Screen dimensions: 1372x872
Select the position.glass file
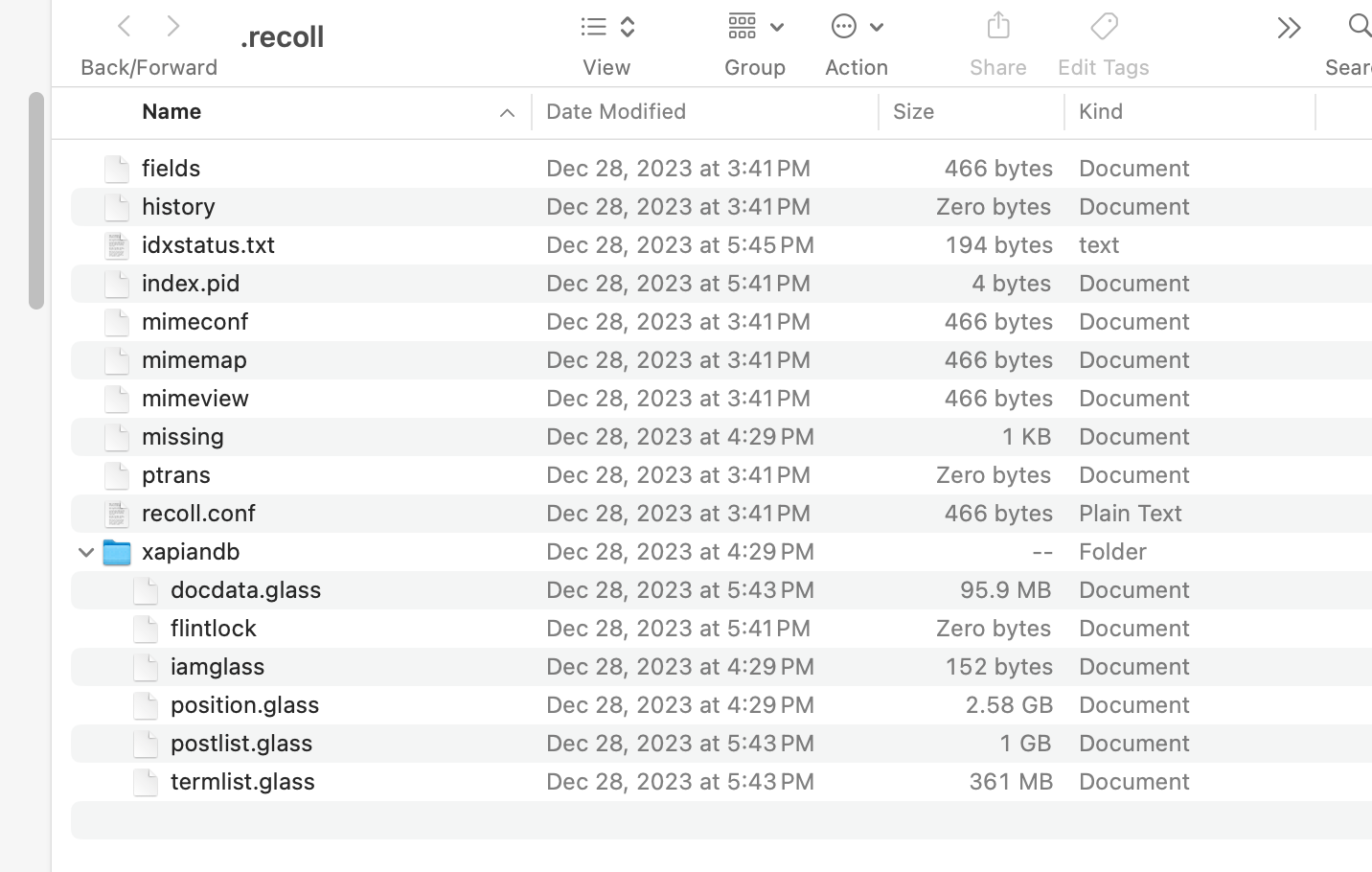tap(245, 705)
